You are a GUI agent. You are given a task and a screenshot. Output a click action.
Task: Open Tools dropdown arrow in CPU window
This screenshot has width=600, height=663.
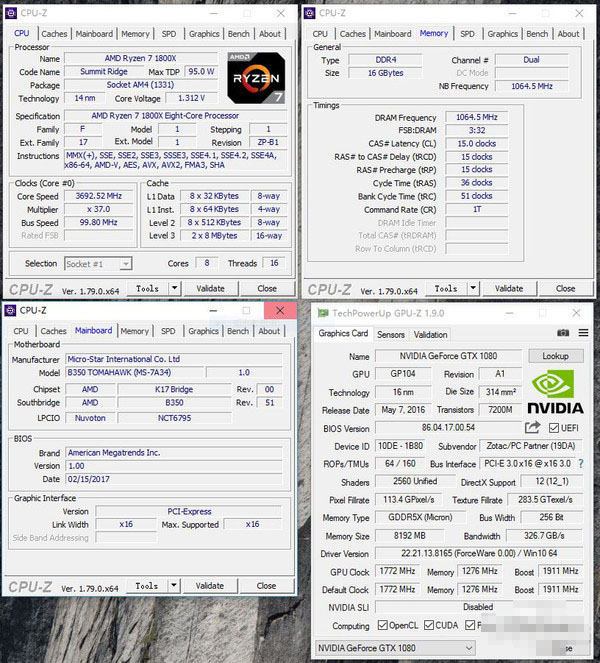pos(174,288)
